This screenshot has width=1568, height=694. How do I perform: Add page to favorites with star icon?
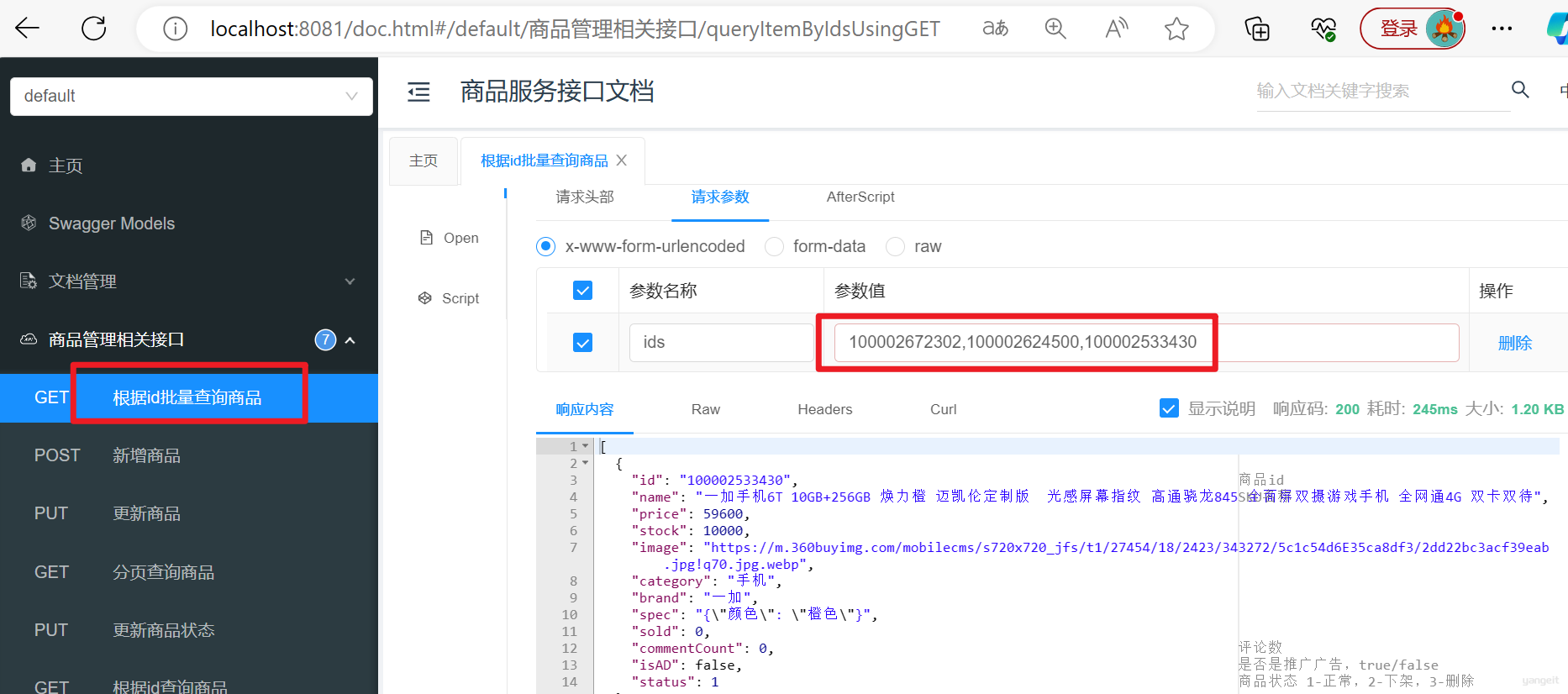[1176, 29]
